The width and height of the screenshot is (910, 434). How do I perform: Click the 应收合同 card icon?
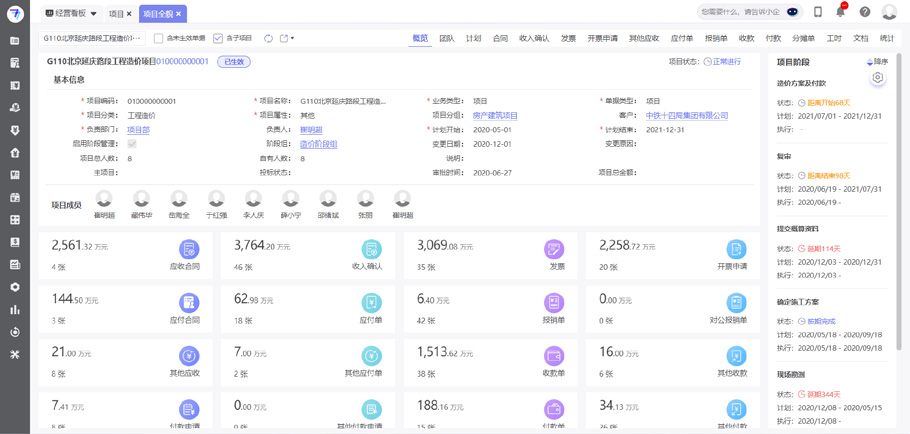(x=188, y=249)
